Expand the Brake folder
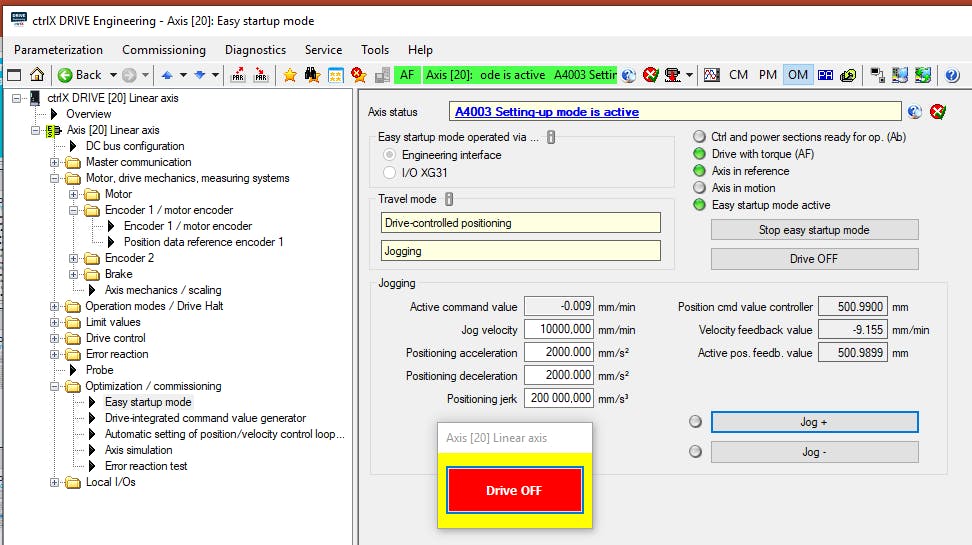This screenshot has width=972, height=545. 74,275
